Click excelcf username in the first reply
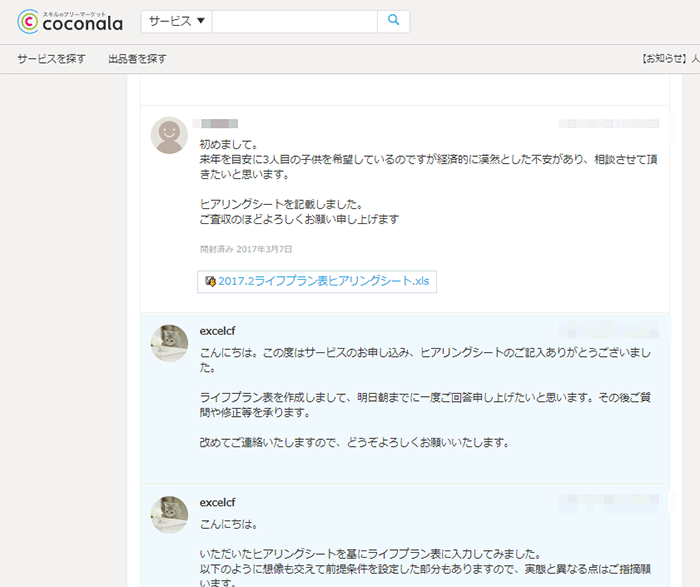Image resolution: width=700 pixels, height=587 pixels. [x=217, y=331]
